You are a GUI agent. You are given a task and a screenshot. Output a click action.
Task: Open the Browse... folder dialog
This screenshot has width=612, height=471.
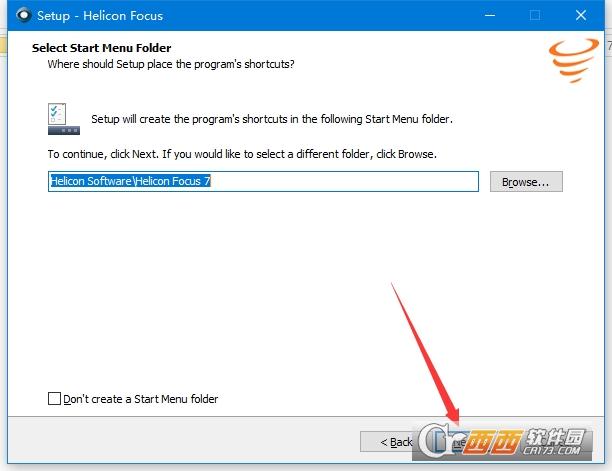click(x=526, y=182)
